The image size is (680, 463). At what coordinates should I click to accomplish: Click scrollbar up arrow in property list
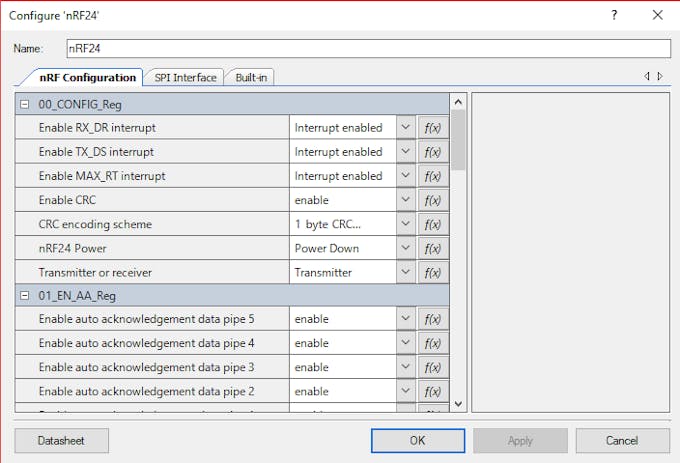click(458, 102)
